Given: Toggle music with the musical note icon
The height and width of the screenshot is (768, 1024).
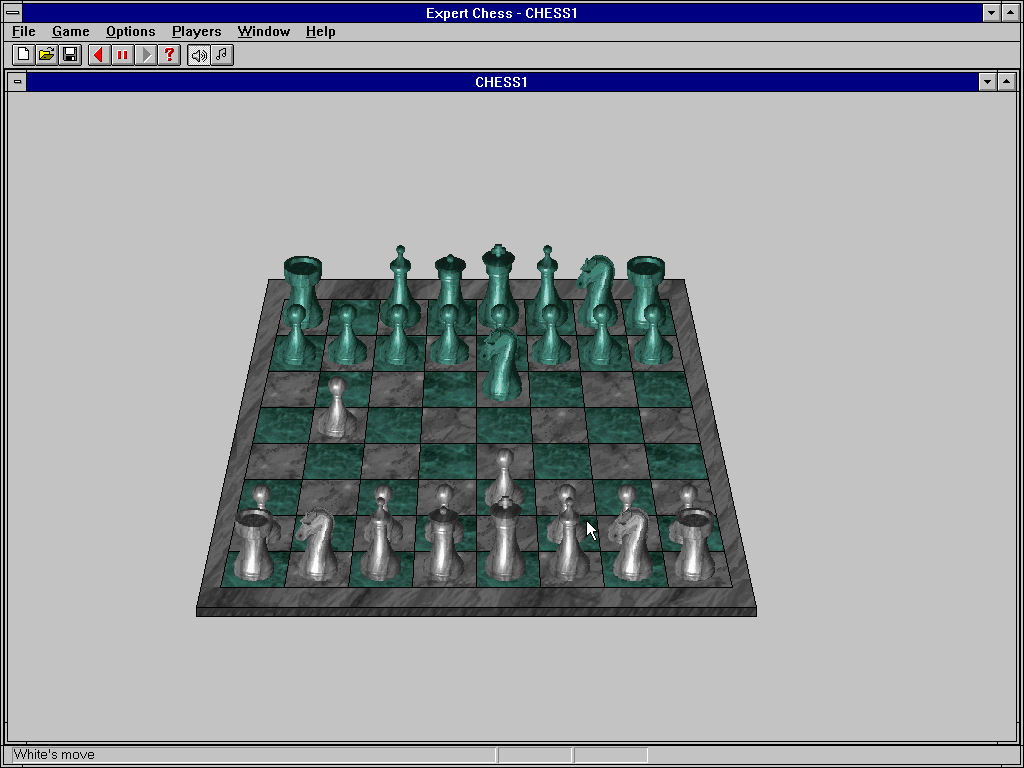Looking at the screenshot, I should [x=222, y=55].
